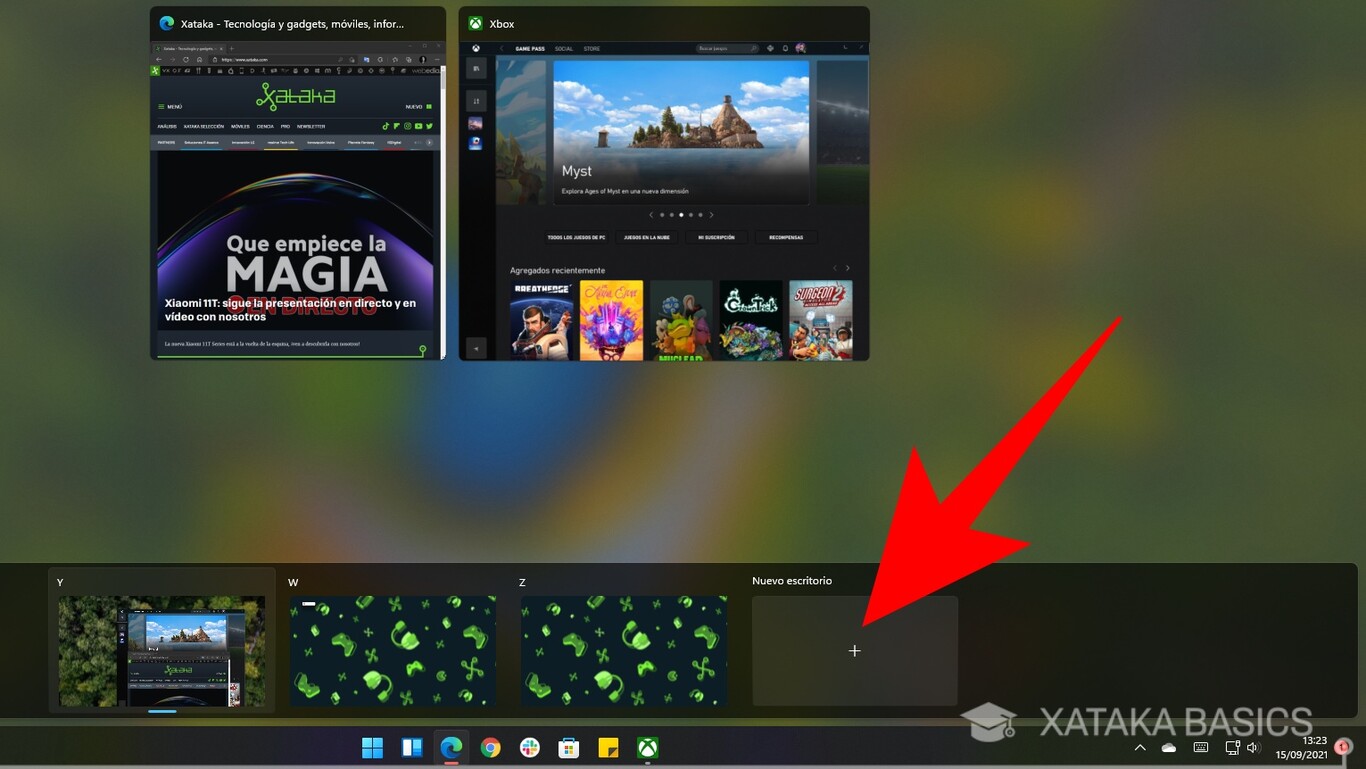Open Slack from the taskbar

click(x=531, y=748)
